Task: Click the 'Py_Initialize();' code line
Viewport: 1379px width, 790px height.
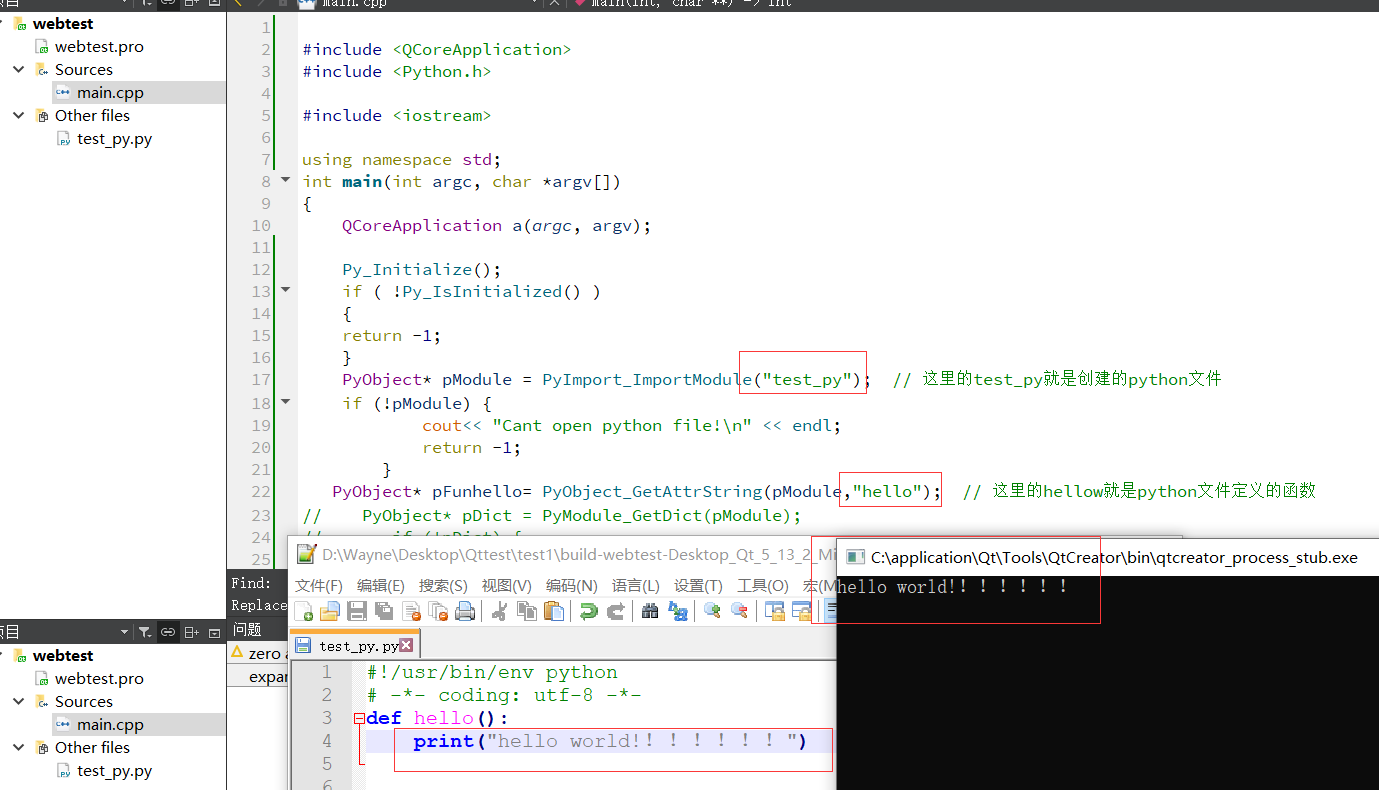Action: point(421,269)
